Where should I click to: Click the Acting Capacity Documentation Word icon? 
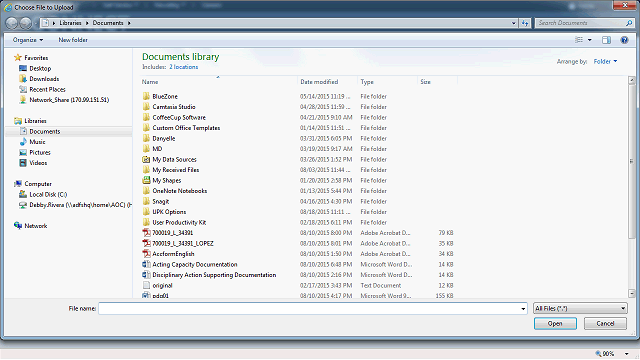(146, 264)
